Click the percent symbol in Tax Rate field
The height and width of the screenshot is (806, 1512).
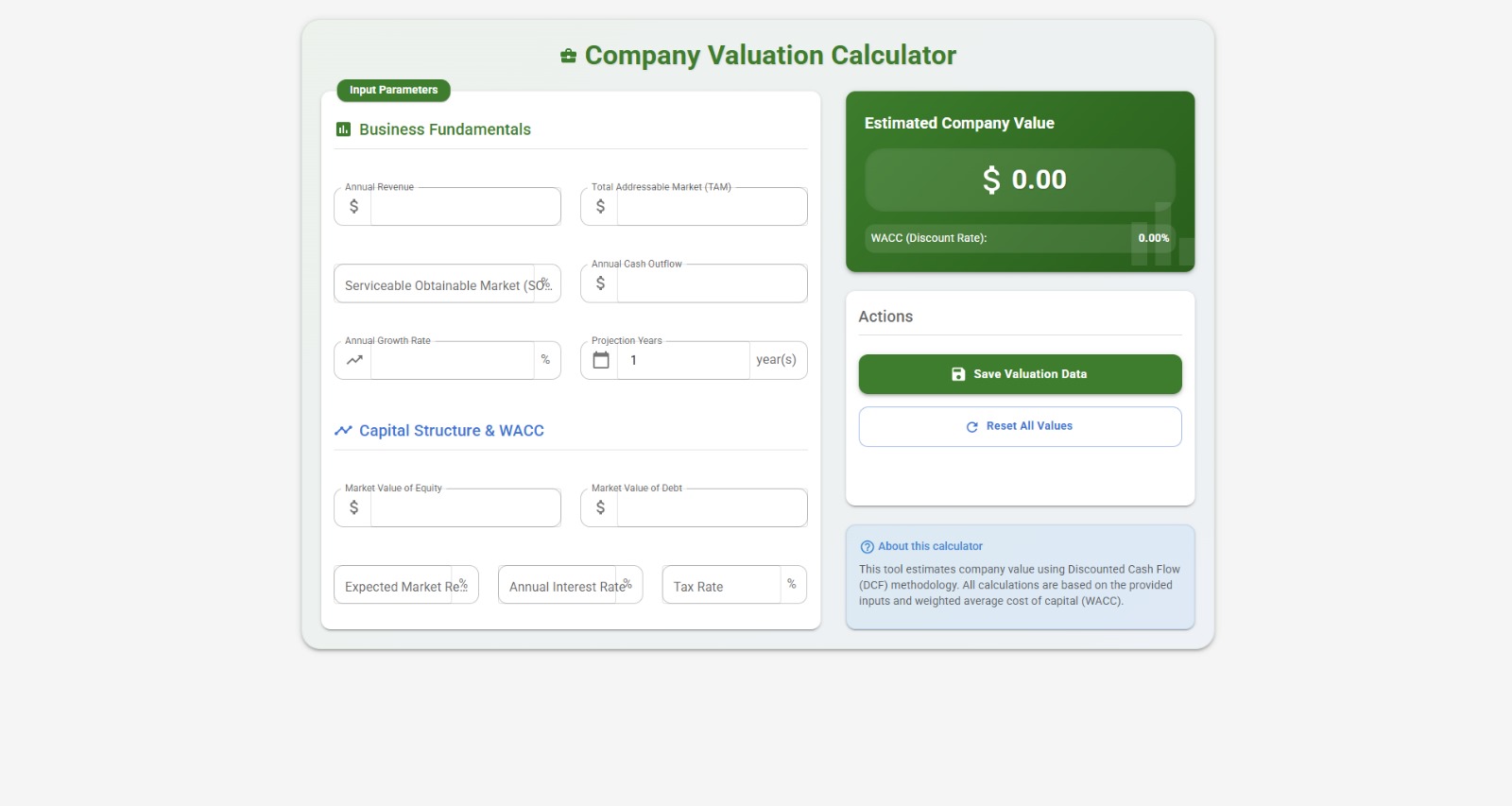click(792, 584)
